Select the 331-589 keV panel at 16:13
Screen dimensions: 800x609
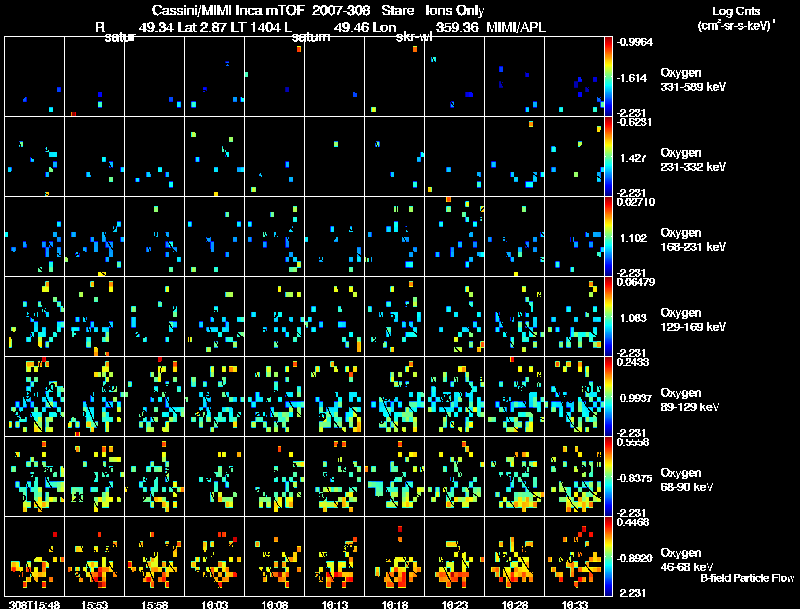click(334, 77)
